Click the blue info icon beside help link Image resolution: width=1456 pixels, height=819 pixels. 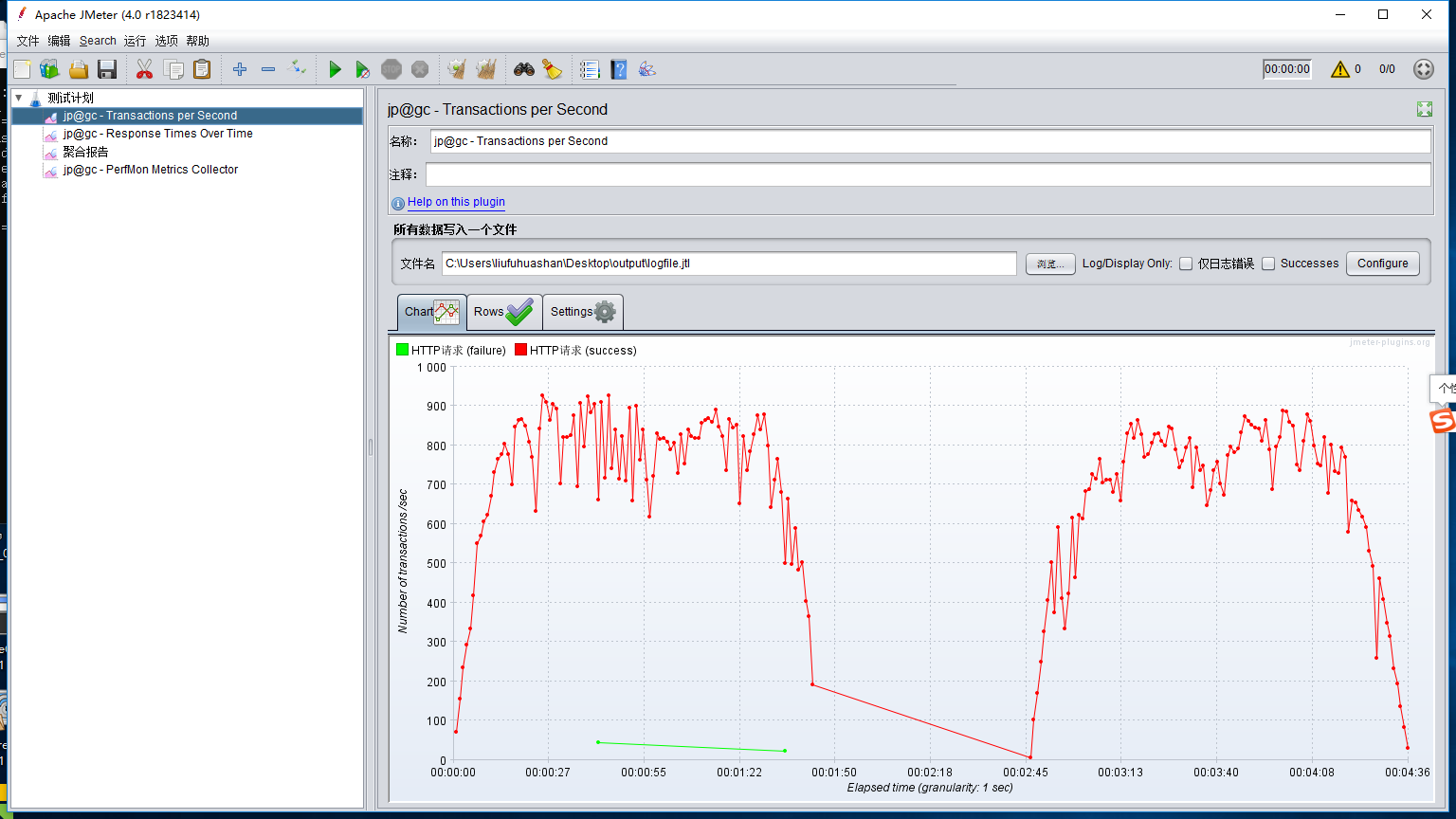click(x=398, y=203)
